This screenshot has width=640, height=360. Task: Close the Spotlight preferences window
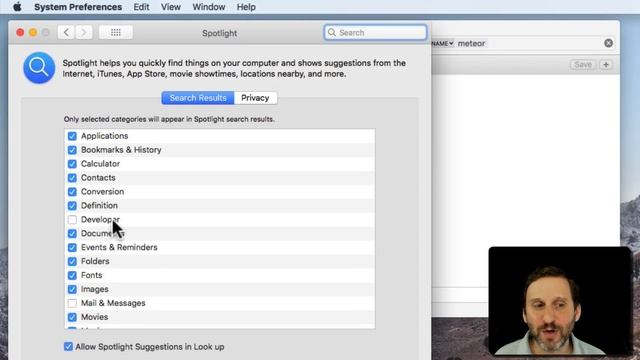20,32
